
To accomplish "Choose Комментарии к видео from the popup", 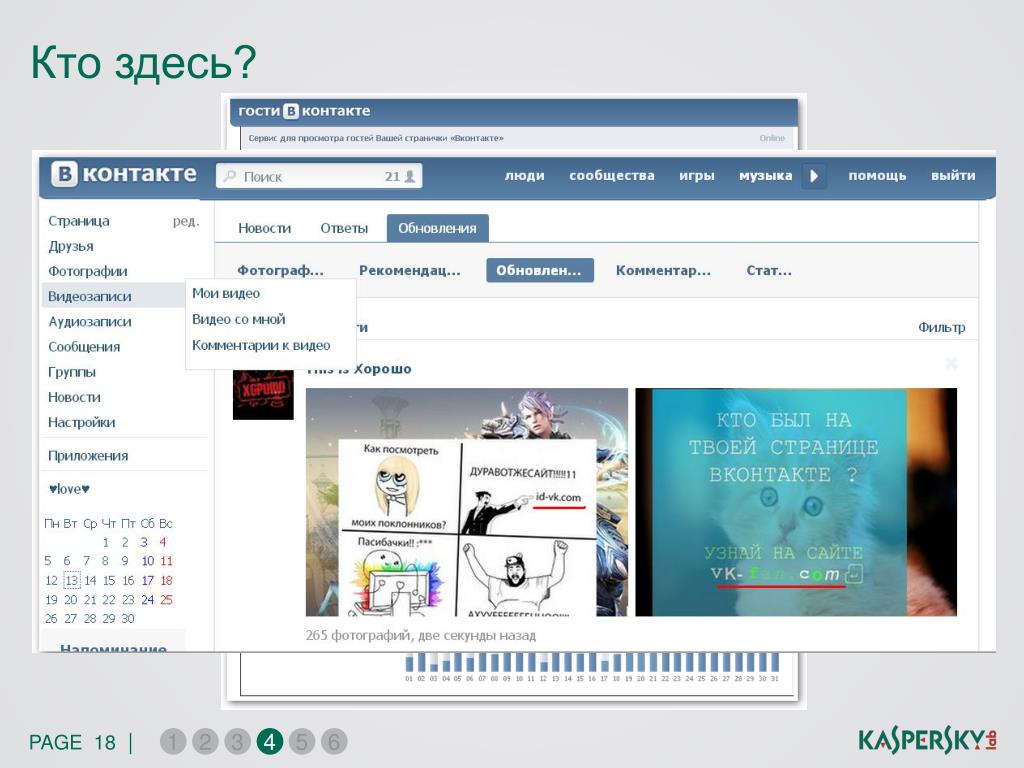I will pos(261,345).
